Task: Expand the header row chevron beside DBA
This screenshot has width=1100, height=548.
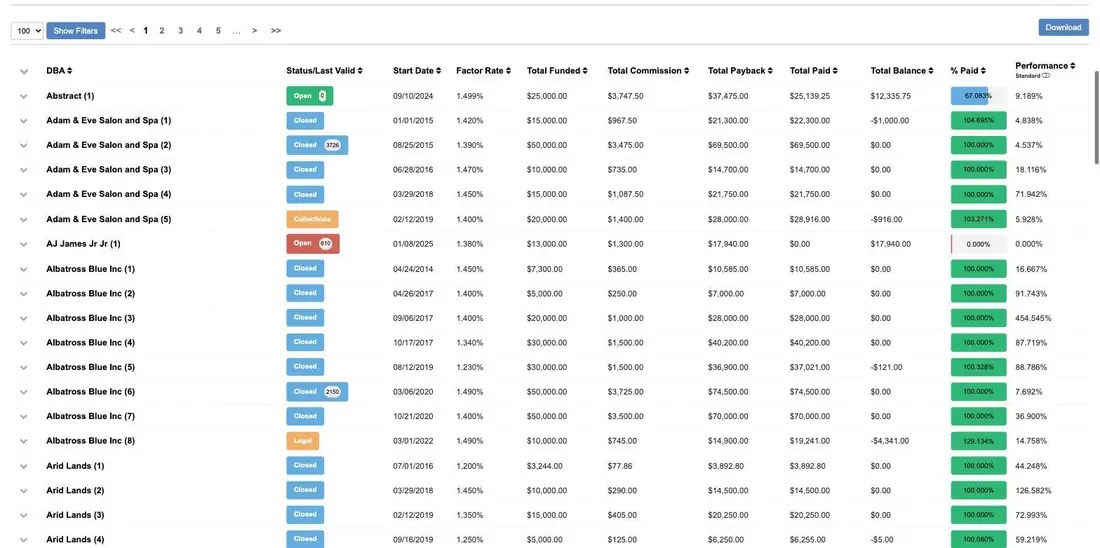Action: pos(24,72)
